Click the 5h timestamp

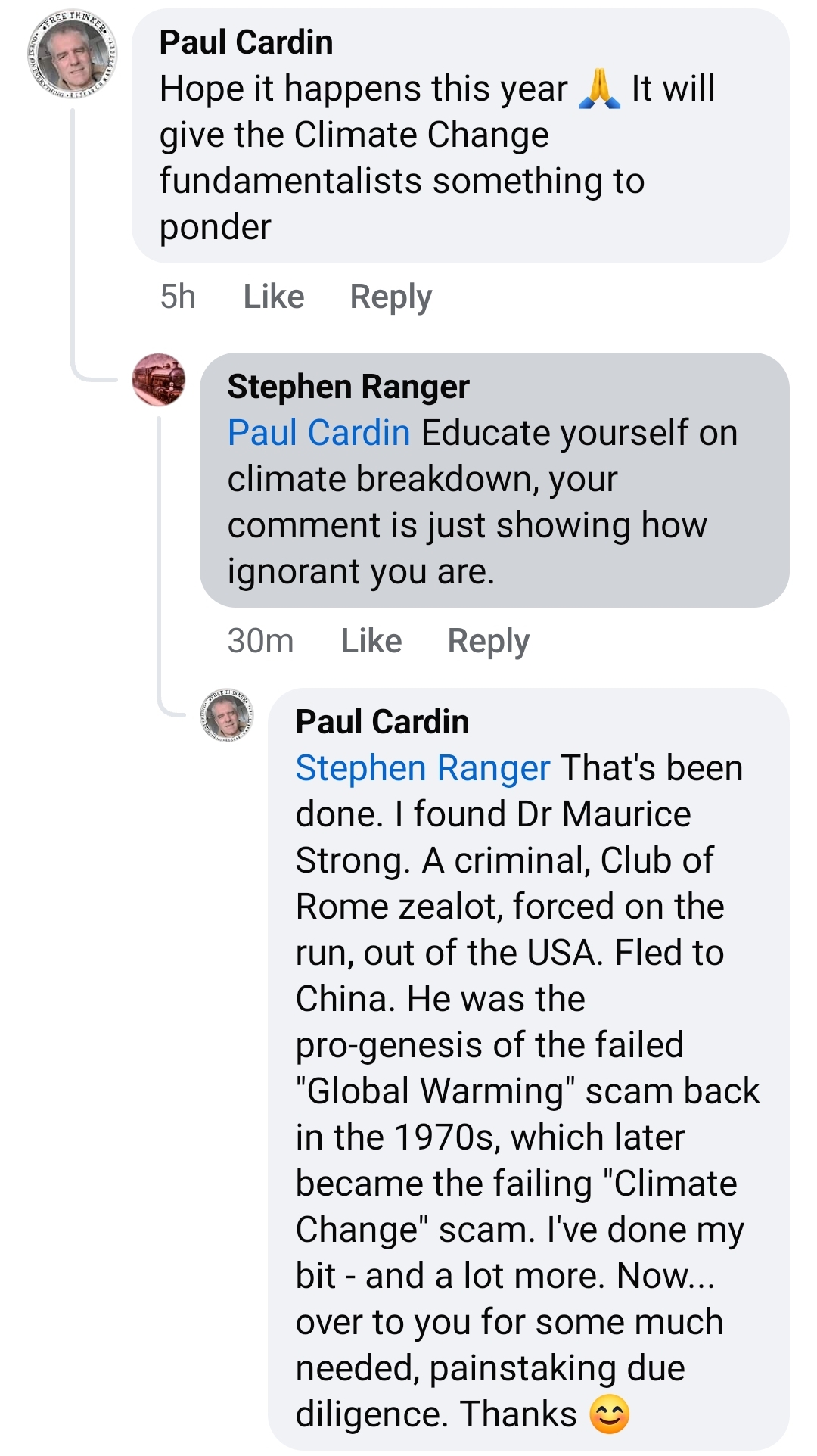click(x=178, y=297)
